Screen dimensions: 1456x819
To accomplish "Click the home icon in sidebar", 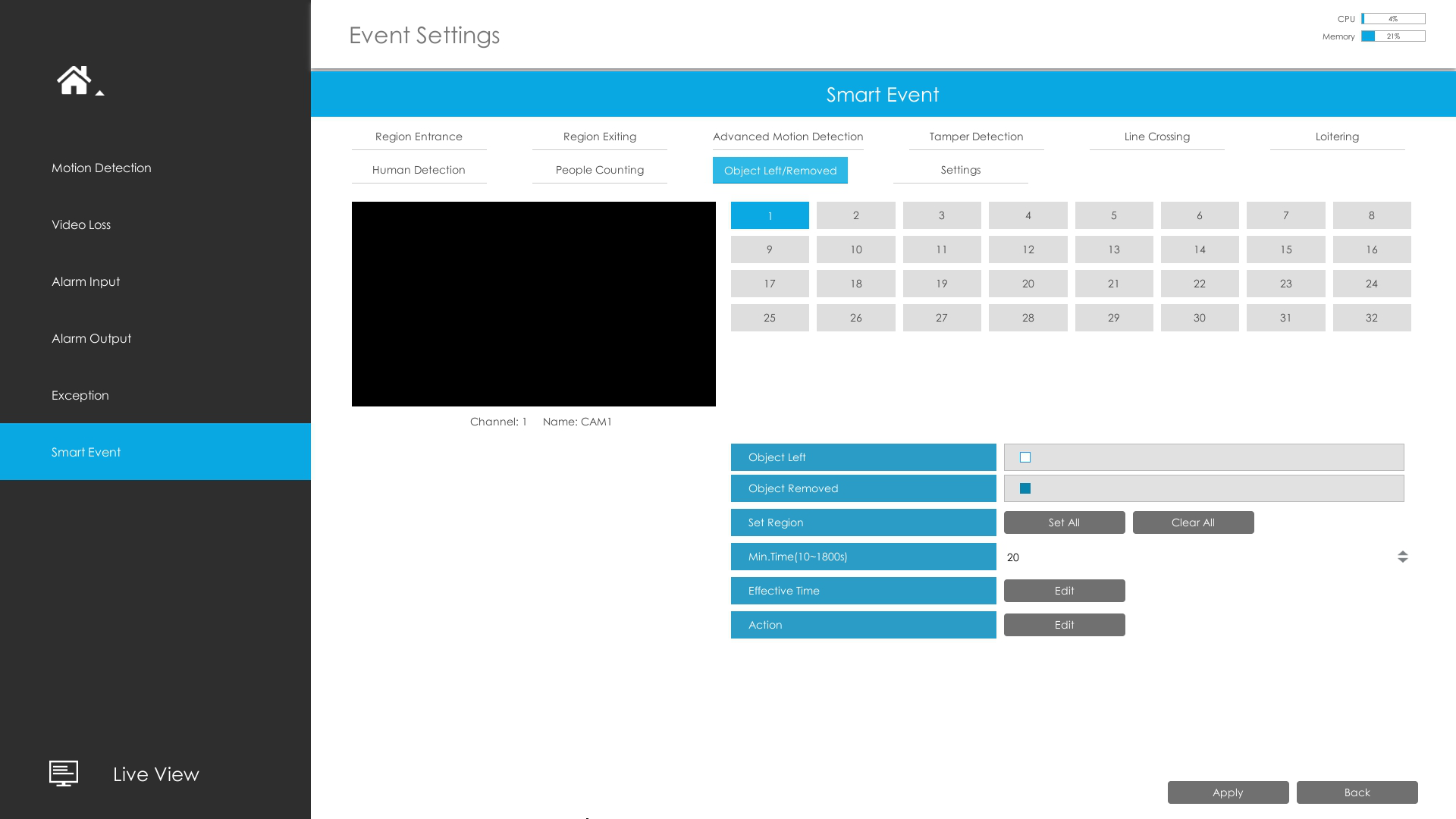I will coord(75,80).
